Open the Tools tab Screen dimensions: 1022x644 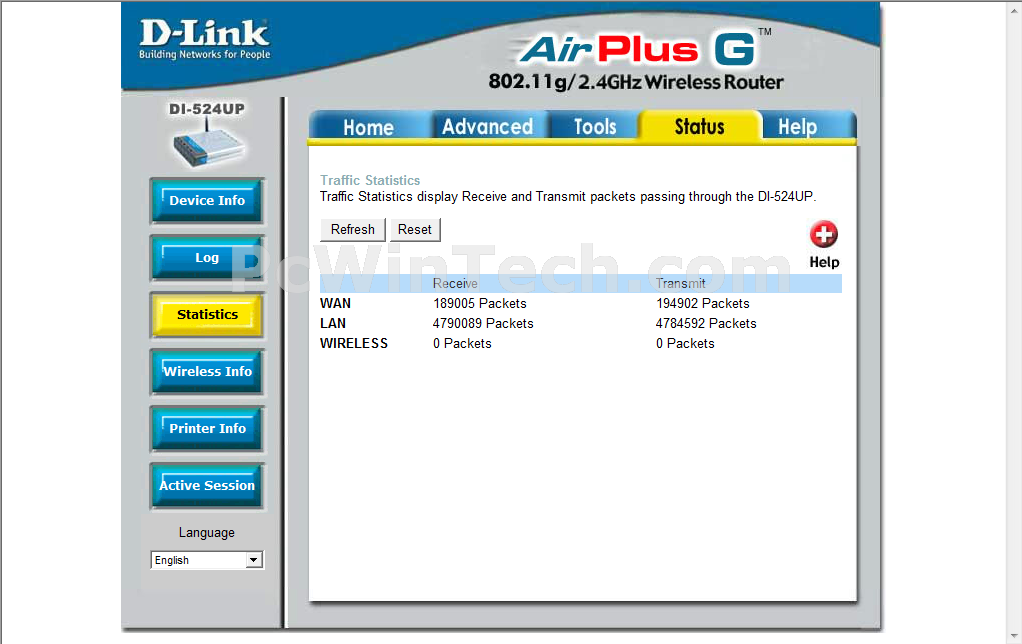(595, 126)
